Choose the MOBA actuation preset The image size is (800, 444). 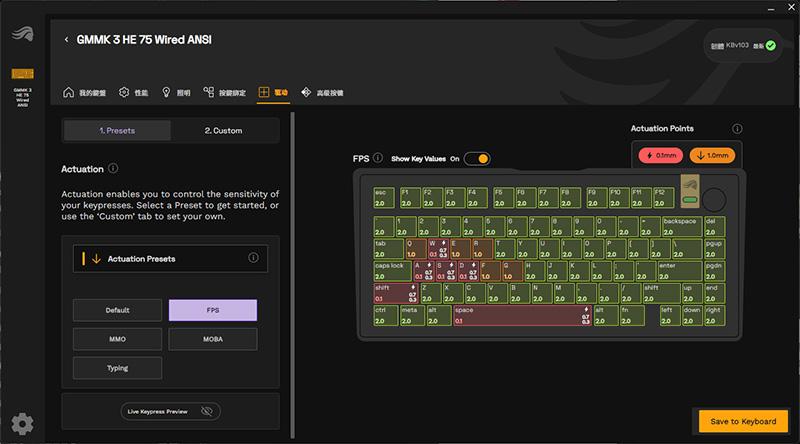click(213, 339)
